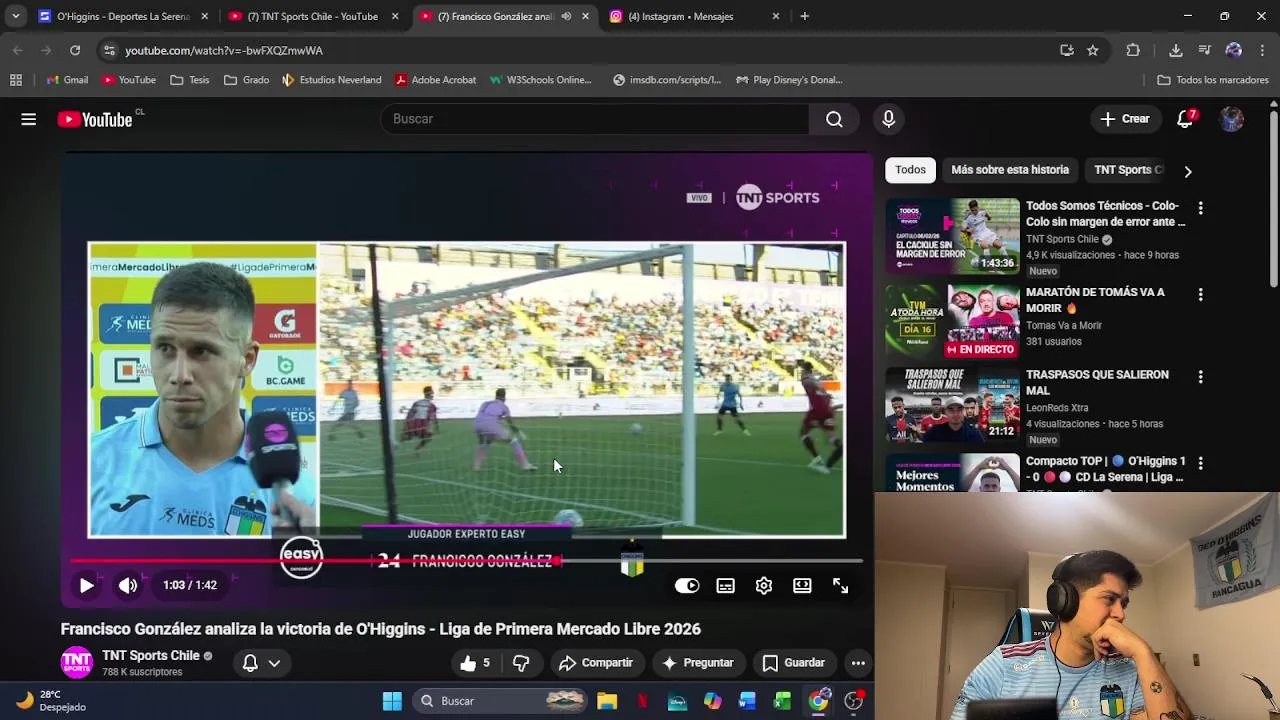Open the Windows Start menu
Image resolution: width=1280 pixels, height=720 pixels.
click(392, 701)
